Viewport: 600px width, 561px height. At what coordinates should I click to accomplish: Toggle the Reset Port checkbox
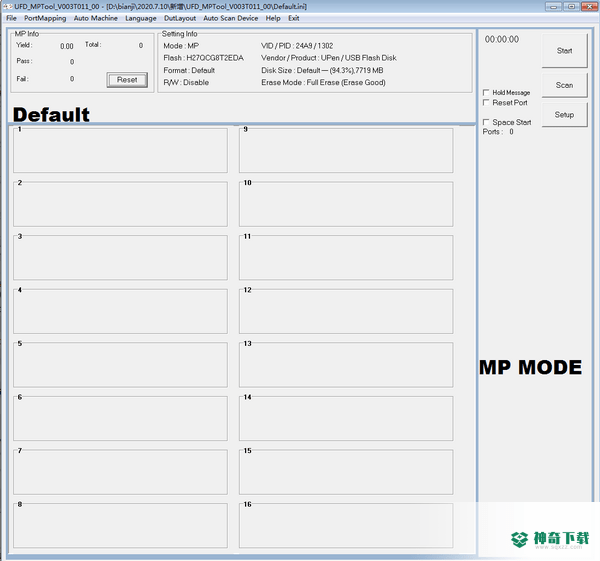click(x=486, y=103)
